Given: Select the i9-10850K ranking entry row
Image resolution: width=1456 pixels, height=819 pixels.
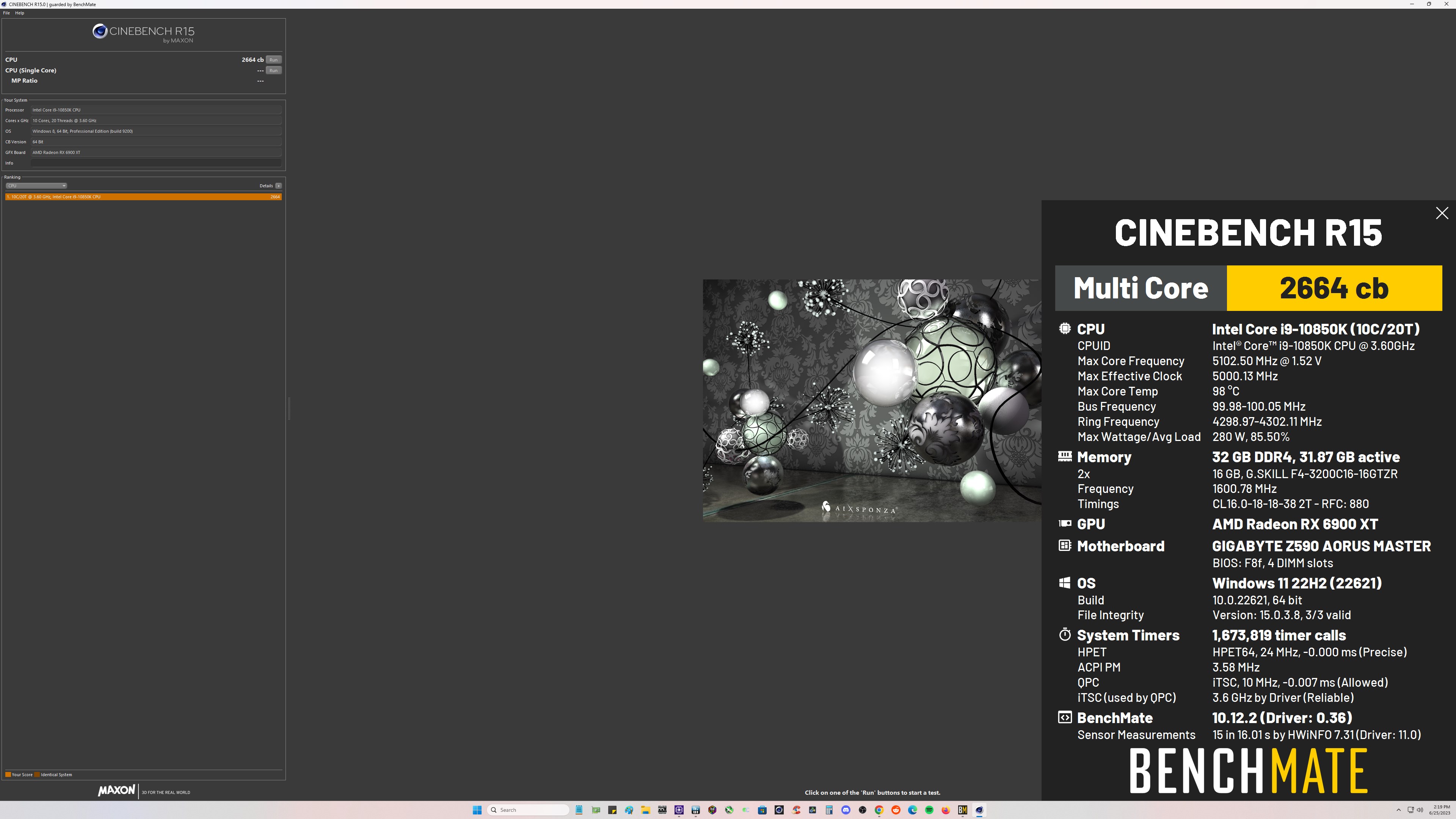Looking at the screenshot, I should point(144,197).
